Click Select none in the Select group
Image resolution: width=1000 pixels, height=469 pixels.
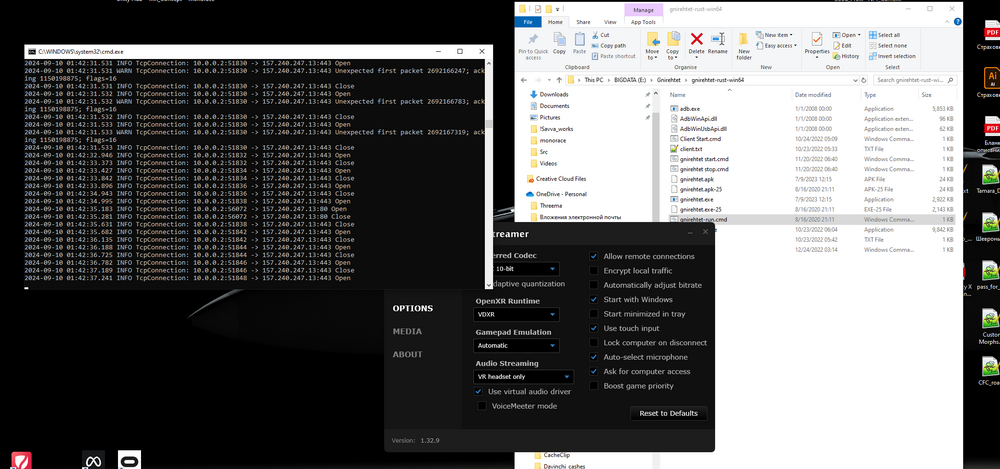coord(887,45)
